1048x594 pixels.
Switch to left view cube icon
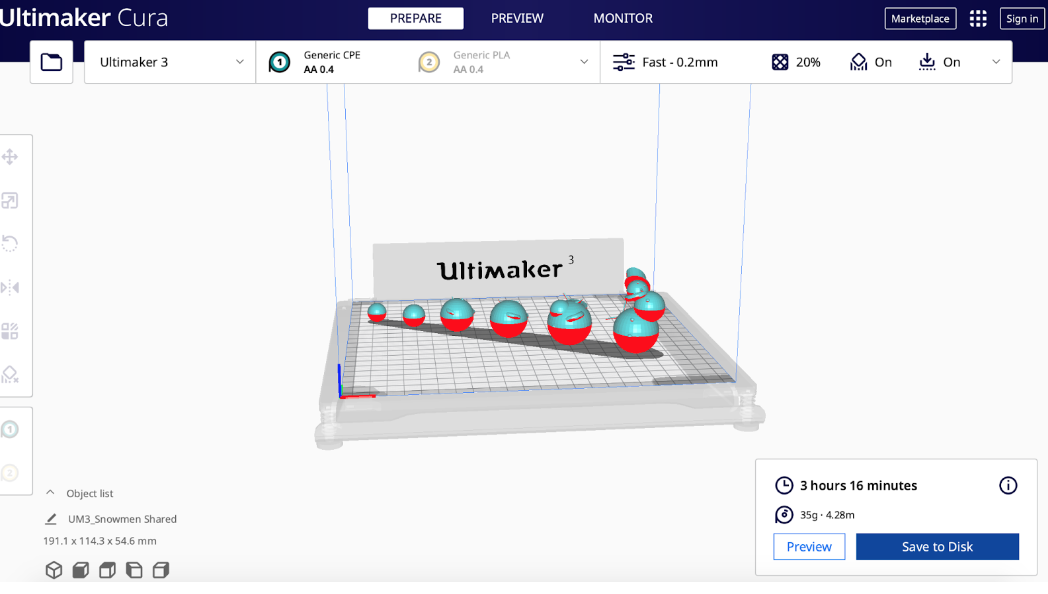click(x=134, y=570)
